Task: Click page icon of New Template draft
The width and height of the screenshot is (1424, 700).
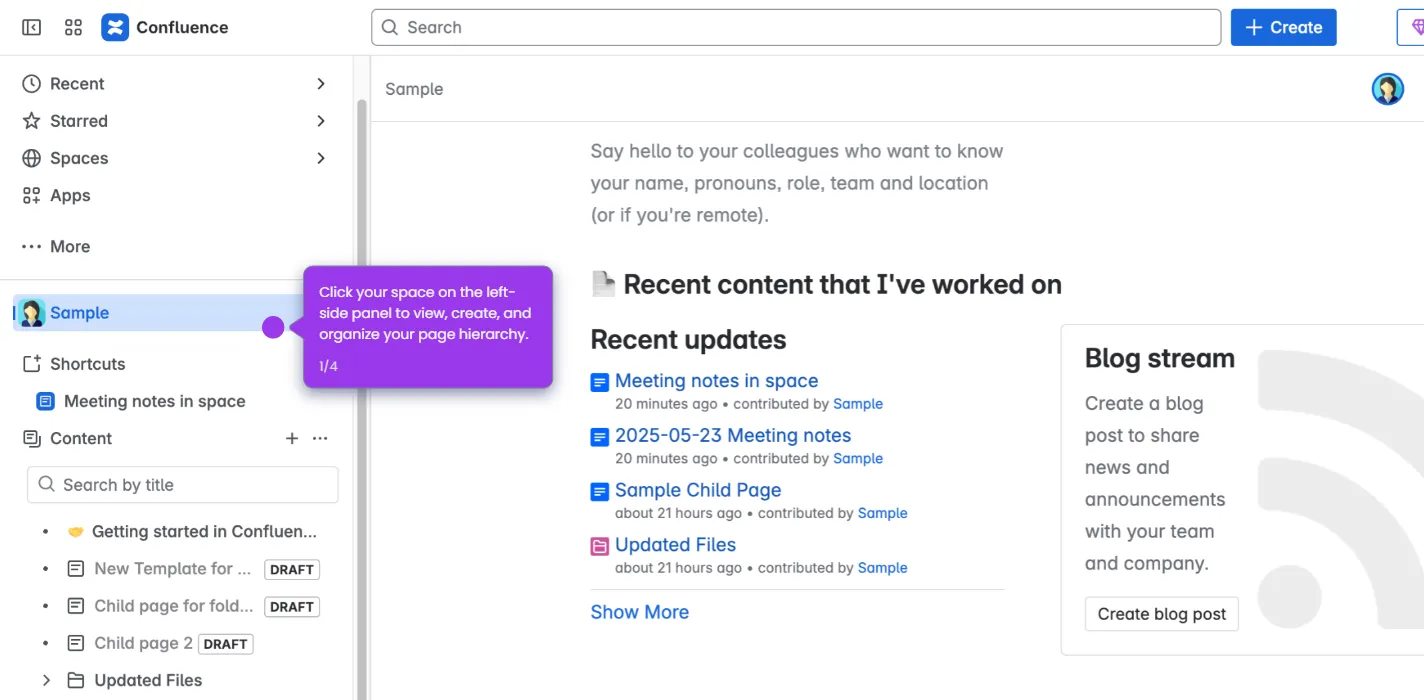Action: [76, 569]
